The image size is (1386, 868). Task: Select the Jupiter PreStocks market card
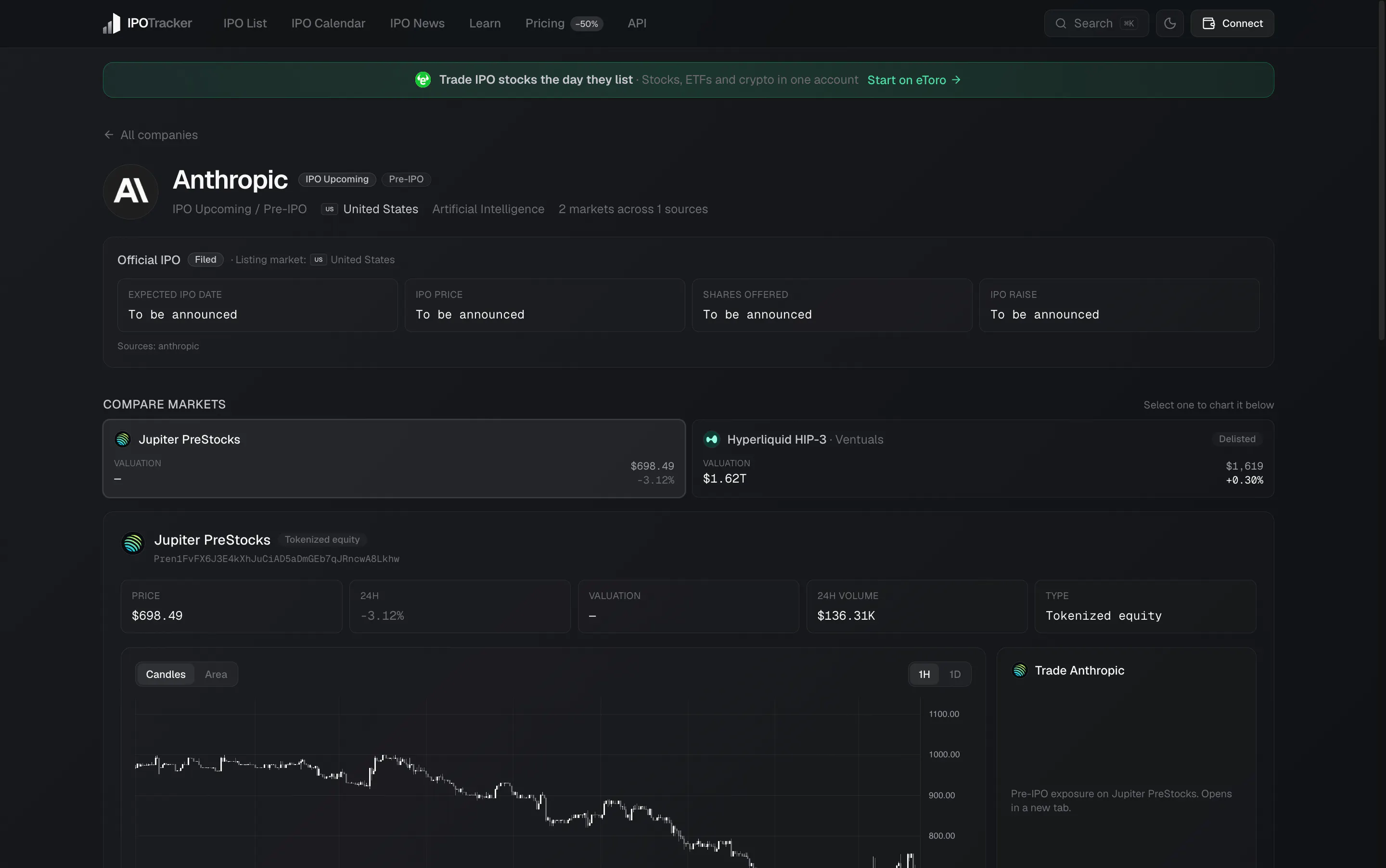(394, 459)
